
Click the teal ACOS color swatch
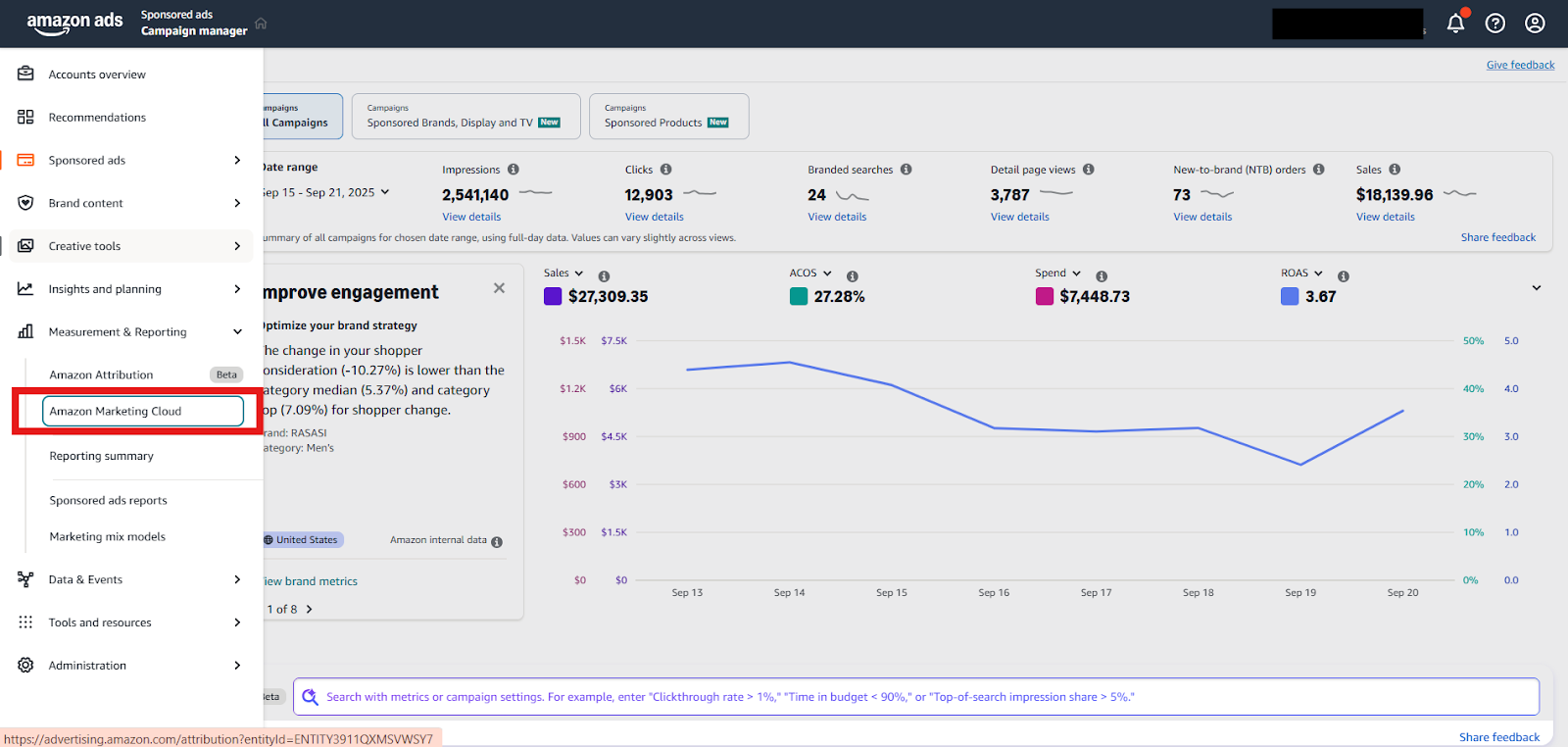coord(799,296)
